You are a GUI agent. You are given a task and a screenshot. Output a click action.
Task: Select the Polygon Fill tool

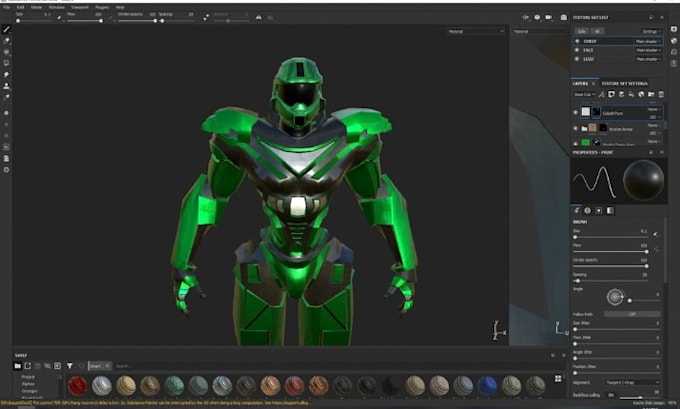point(7,63)
